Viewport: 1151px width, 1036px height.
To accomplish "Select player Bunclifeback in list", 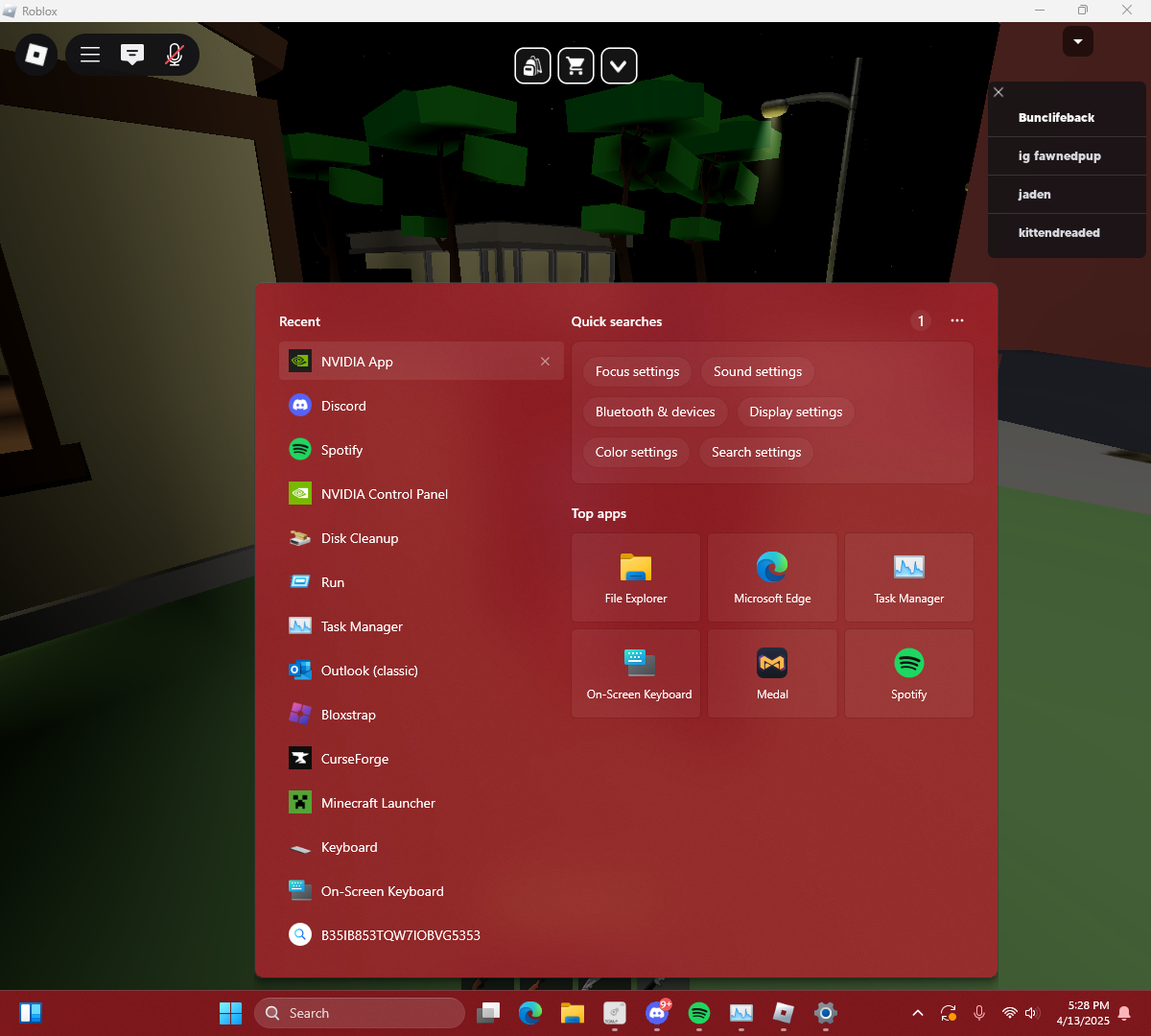I will [1067, 117].
